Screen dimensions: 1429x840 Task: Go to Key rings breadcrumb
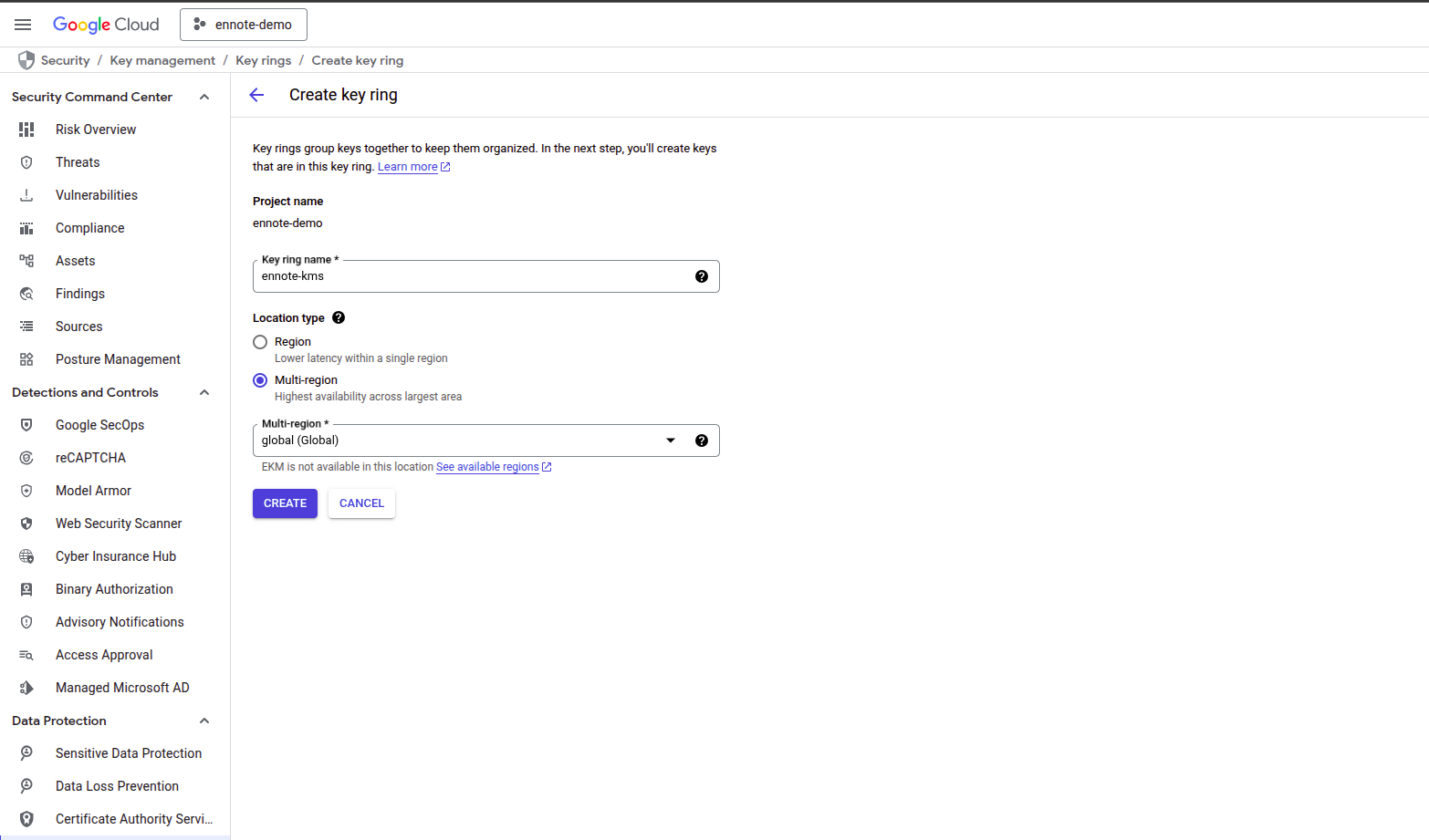point(264,60)
